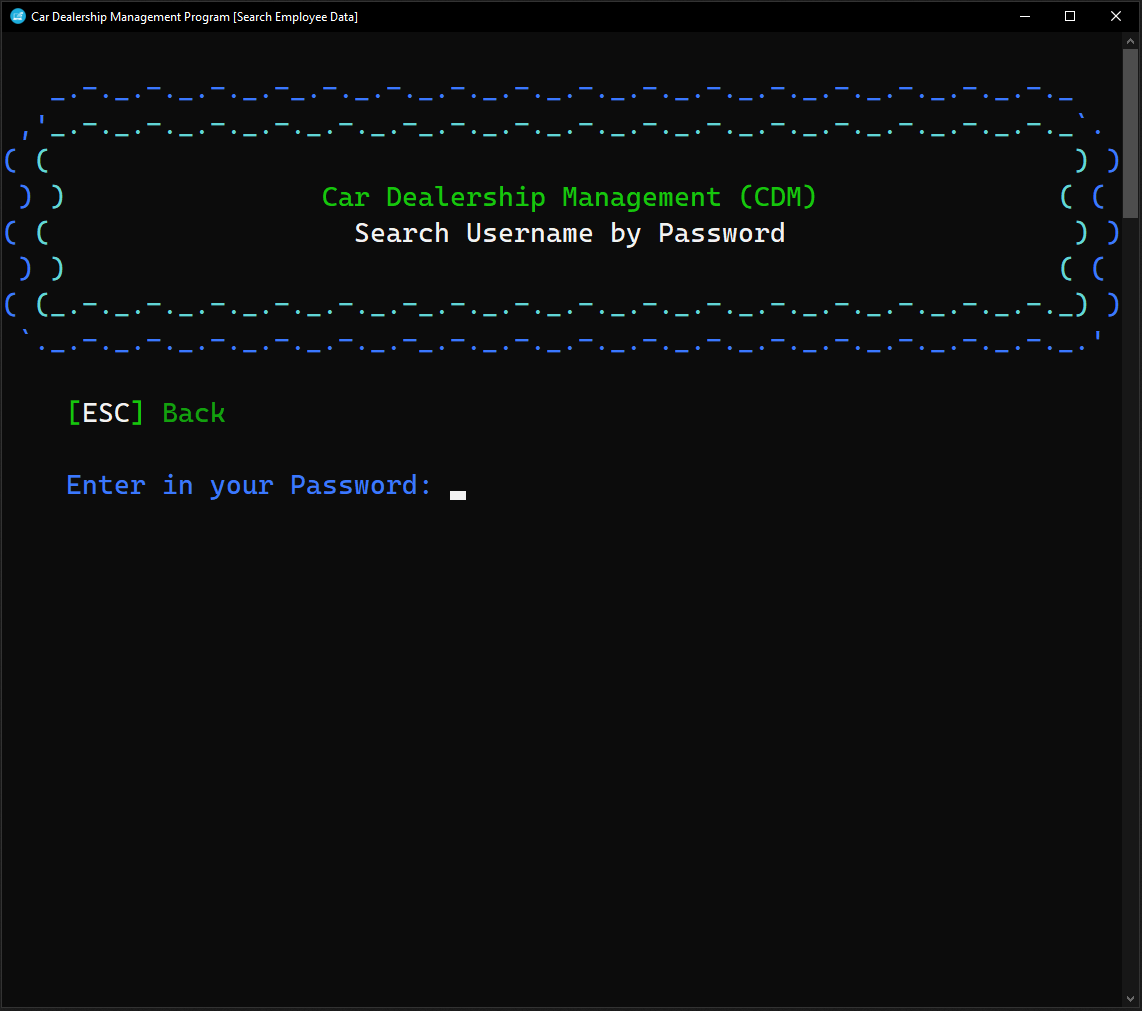The image size is (1142, 1011).
Task: Click the password input cursor
Action: click(x=457, y=495)
